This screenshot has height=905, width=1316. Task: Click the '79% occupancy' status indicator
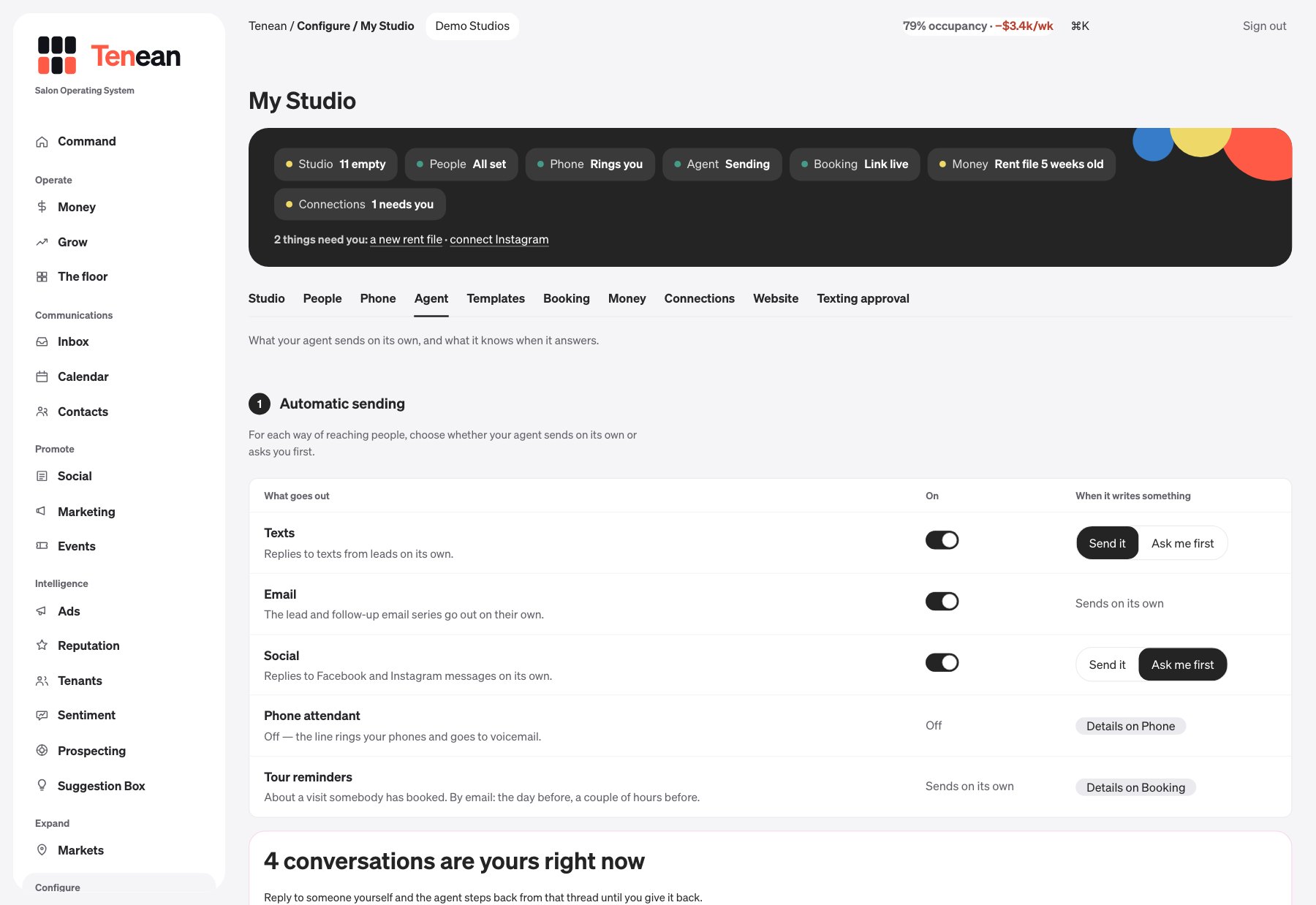coord(977,26)
